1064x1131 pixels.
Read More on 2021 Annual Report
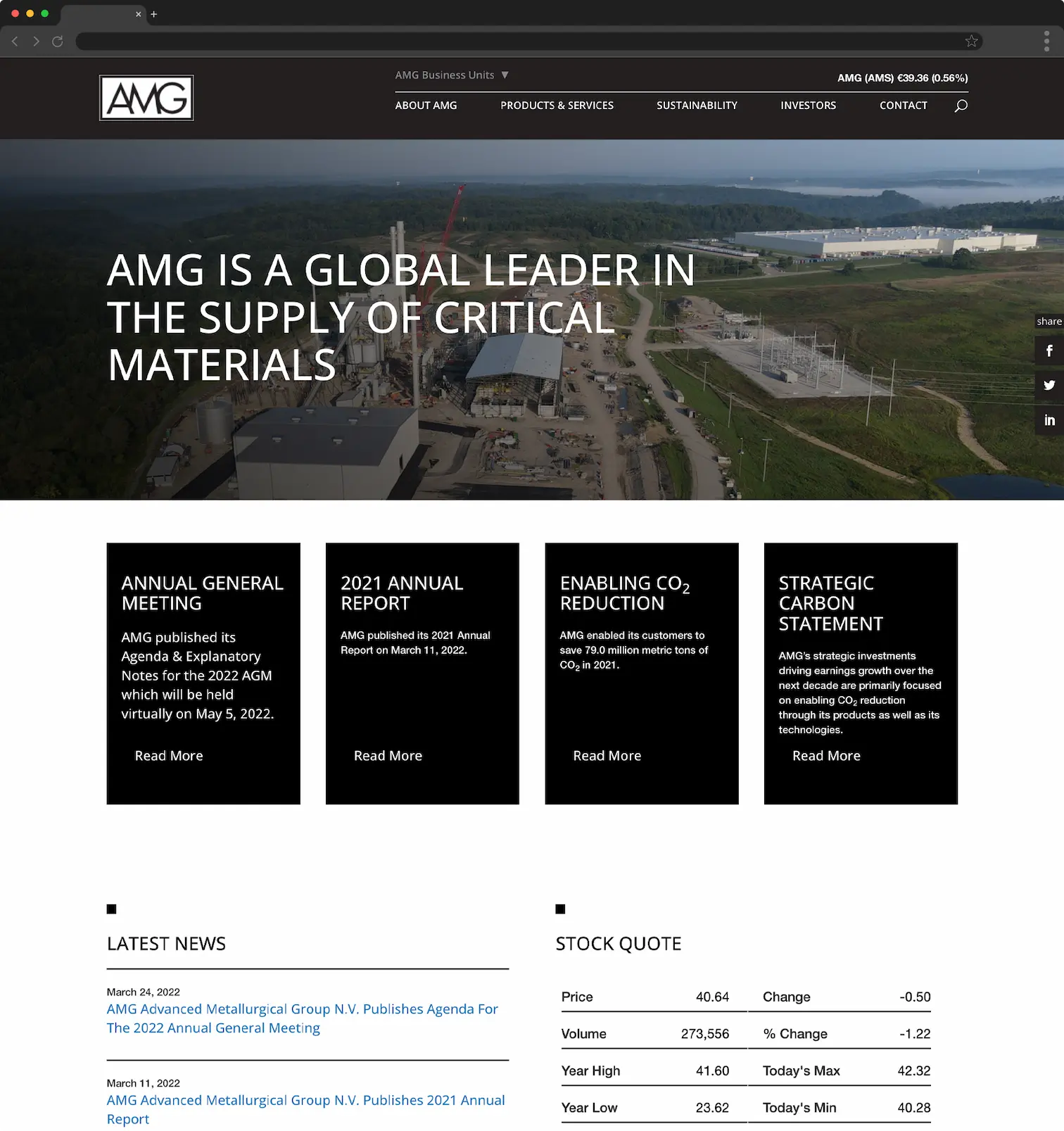(388, 756)
